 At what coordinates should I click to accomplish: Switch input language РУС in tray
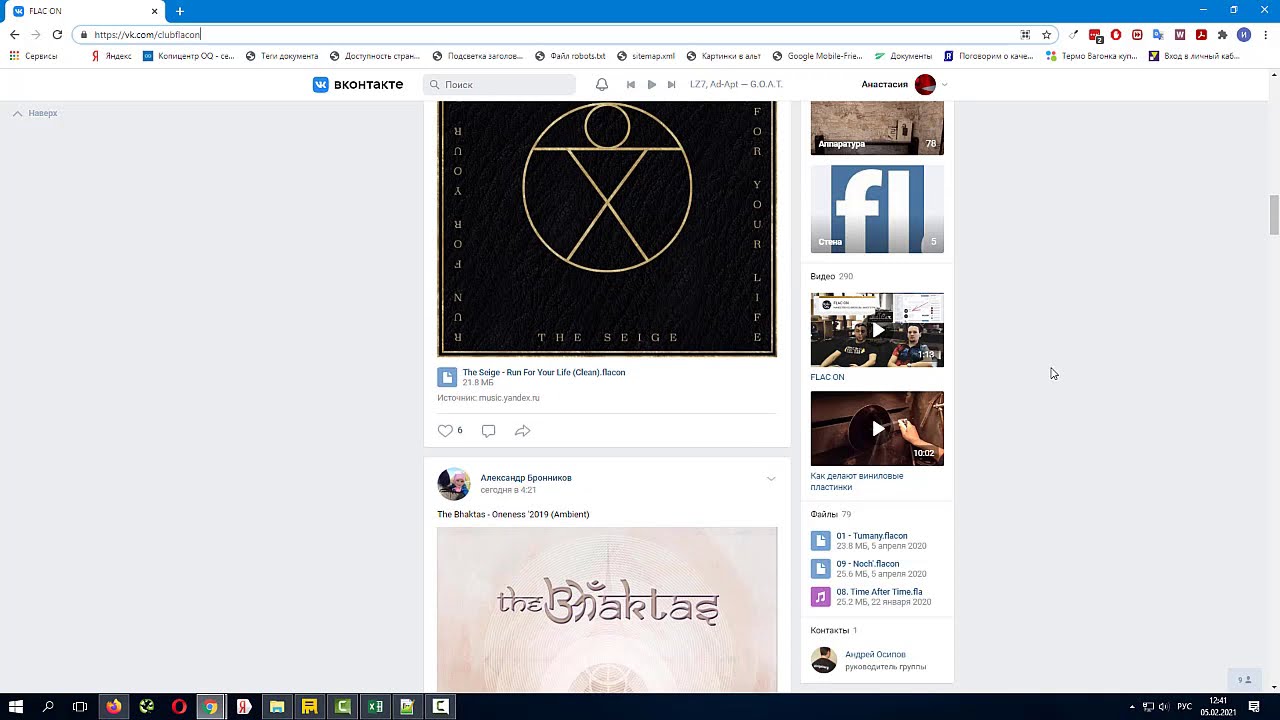coord(1184,707)
